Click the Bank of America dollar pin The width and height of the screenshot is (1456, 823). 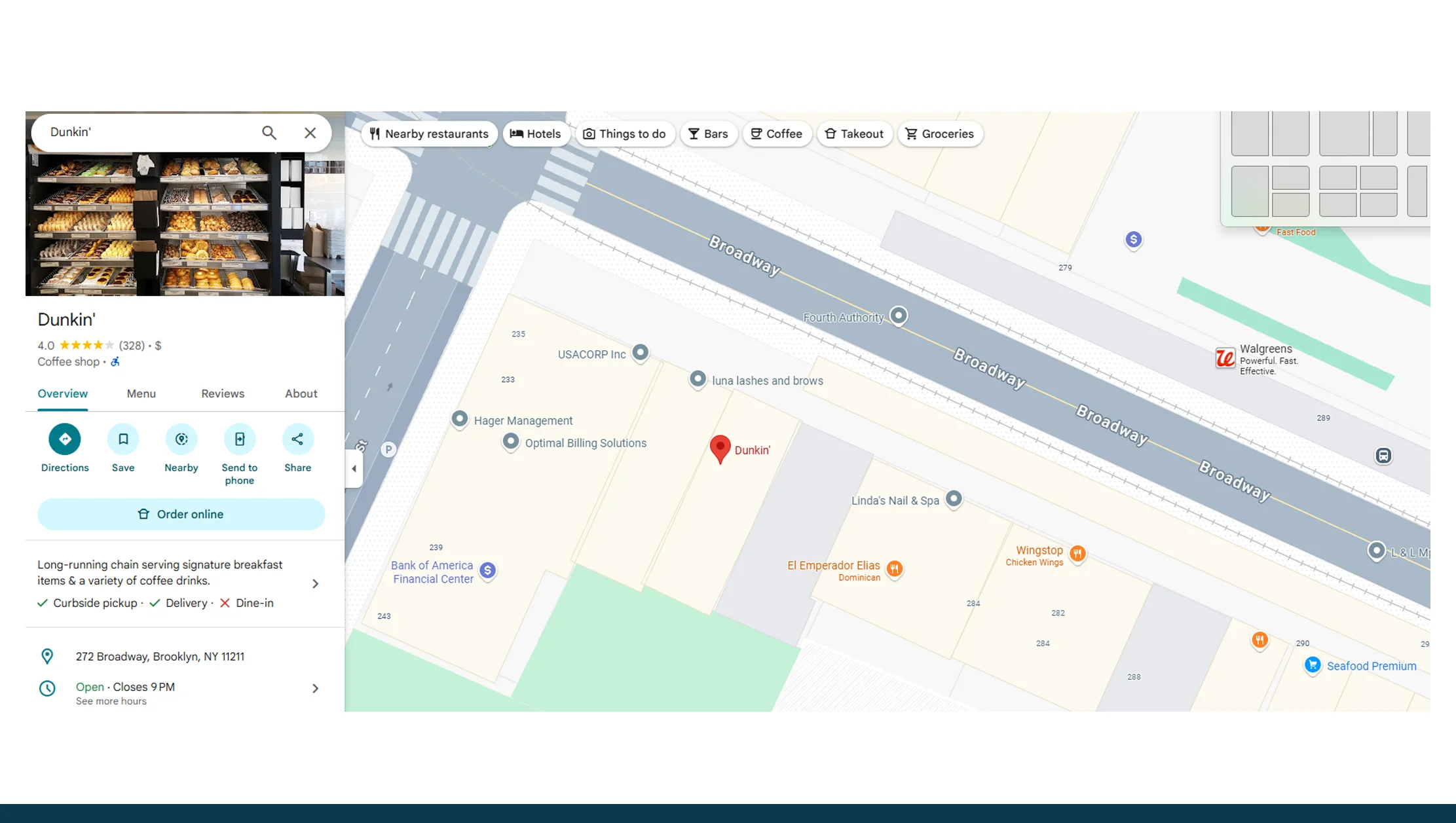pos(487,571)
